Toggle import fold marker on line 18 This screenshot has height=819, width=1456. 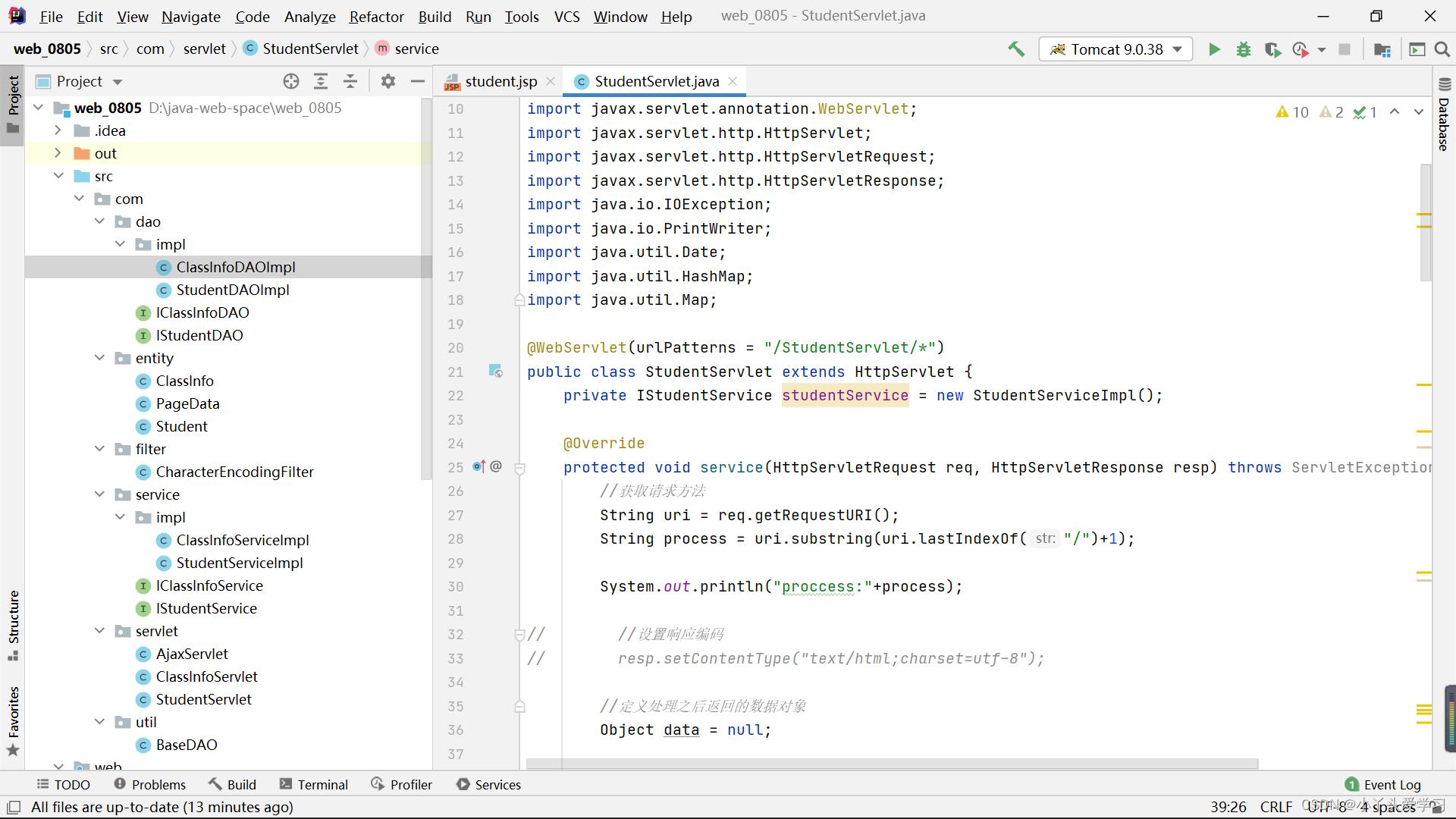pos(520,300)
